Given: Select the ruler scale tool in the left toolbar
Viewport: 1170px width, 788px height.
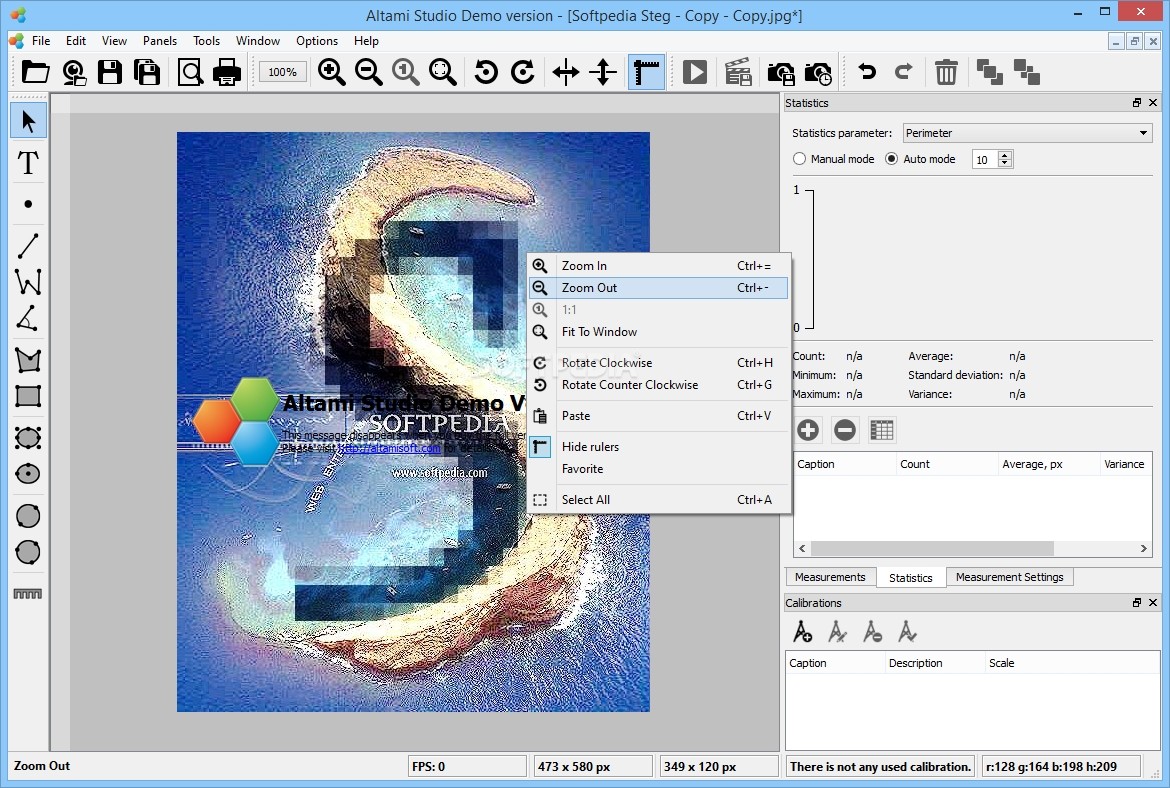Looking at the screenshot, I should click(x=28, y=594).
